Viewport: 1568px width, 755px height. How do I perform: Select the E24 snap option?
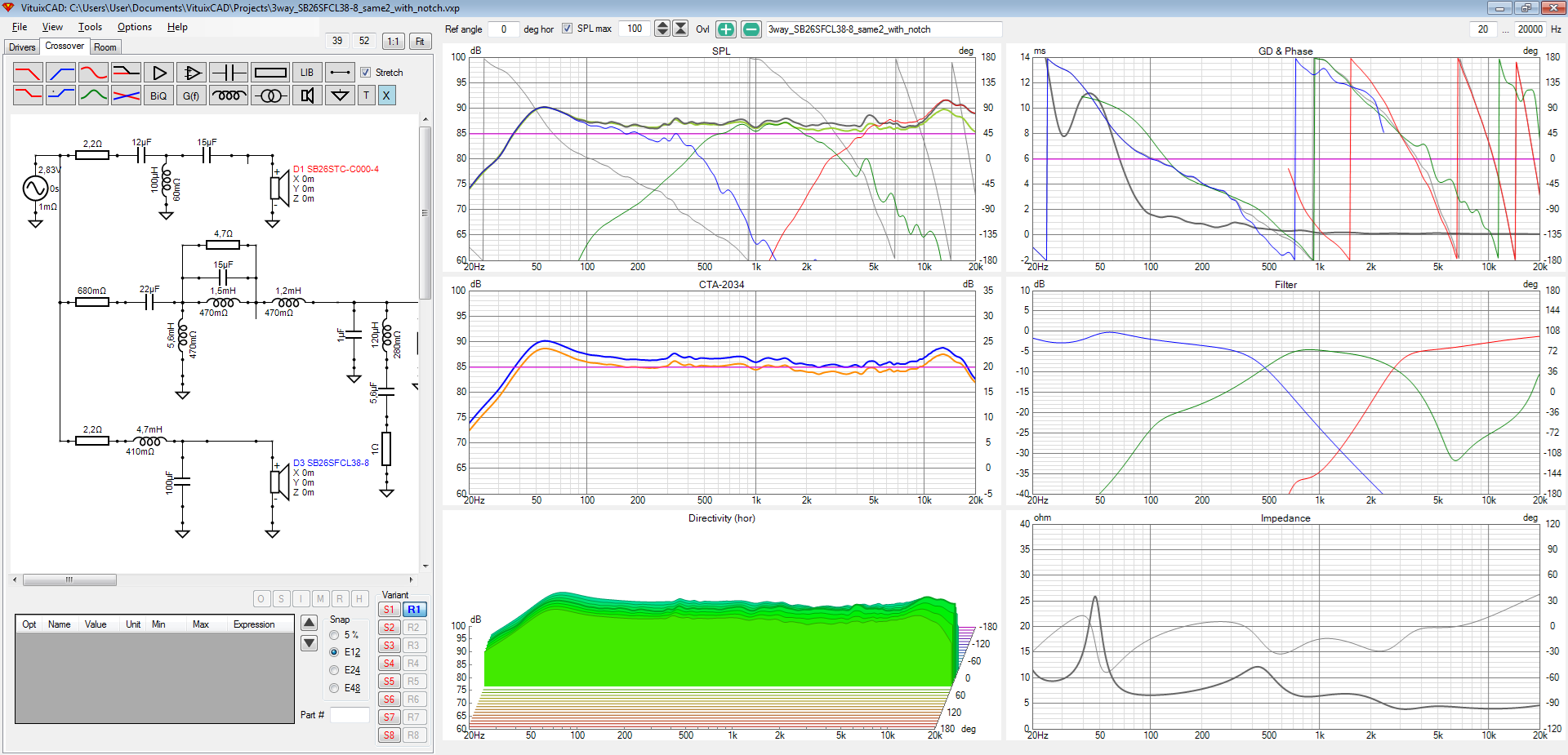click(x=334, y=670)
